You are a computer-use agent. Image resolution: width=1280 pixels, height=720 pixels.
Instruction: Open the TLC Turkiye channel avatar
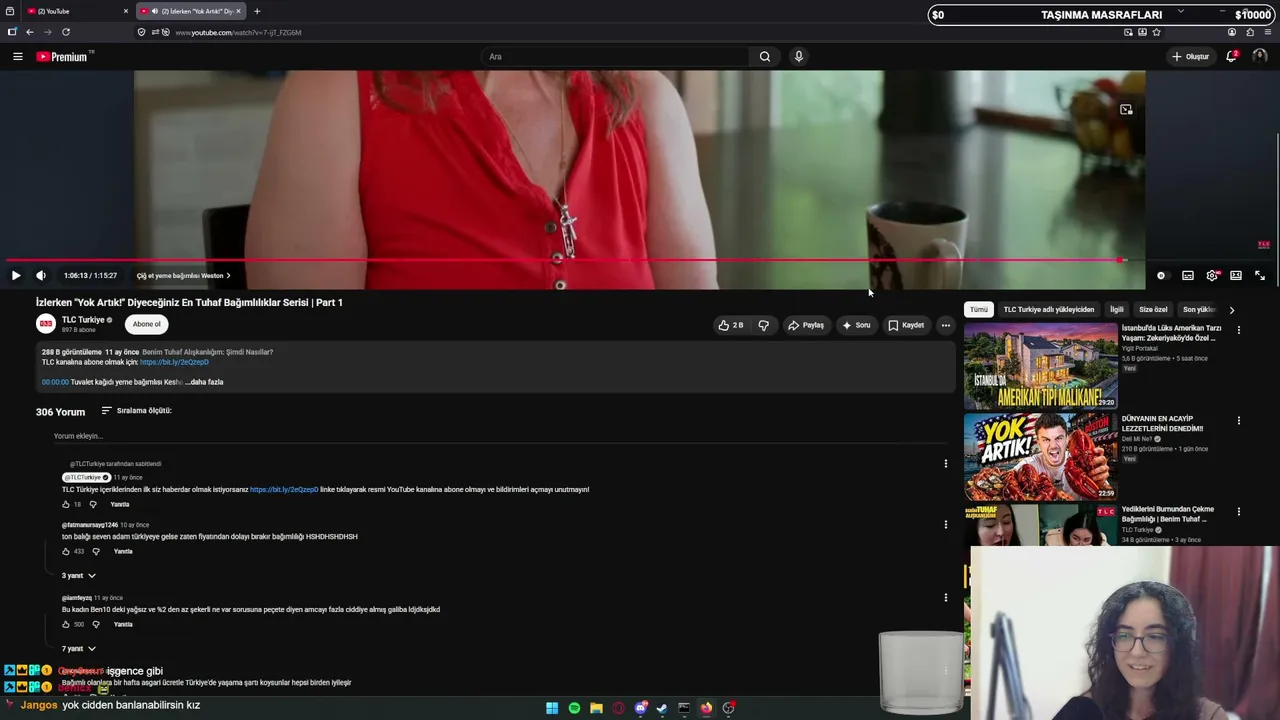pyautogui.click(x=46, y=324)
